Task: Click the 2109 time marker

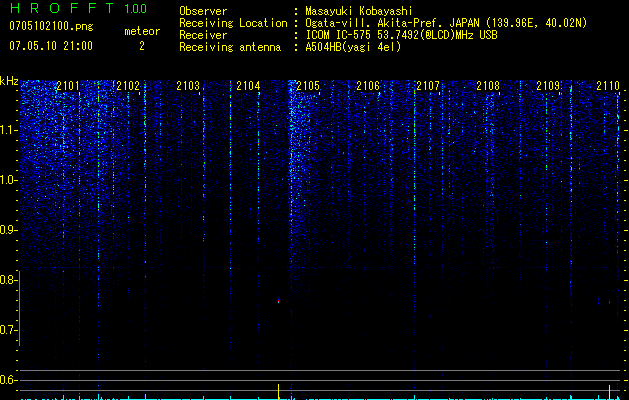Action: coord(548,85)
